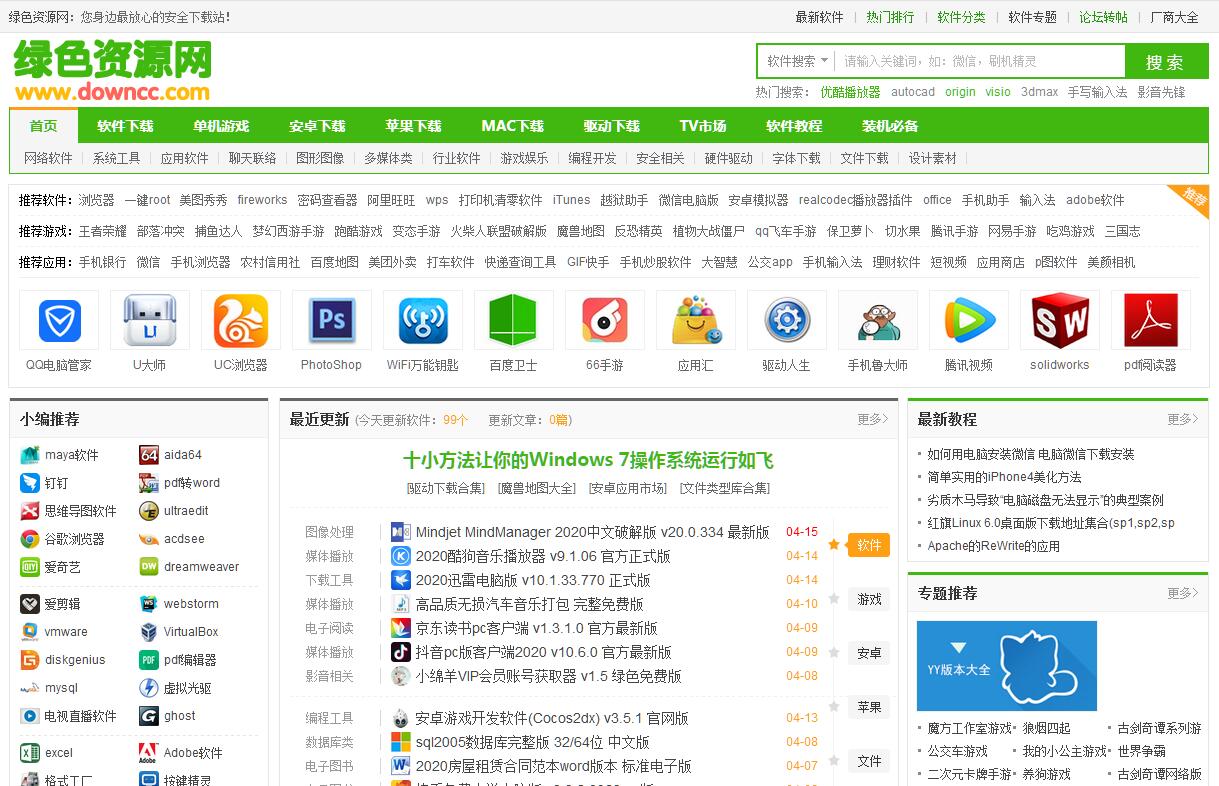Click the 绿色资源网 site logo
This screenshot has height=786, width=1219.
[x=112, y=70]
